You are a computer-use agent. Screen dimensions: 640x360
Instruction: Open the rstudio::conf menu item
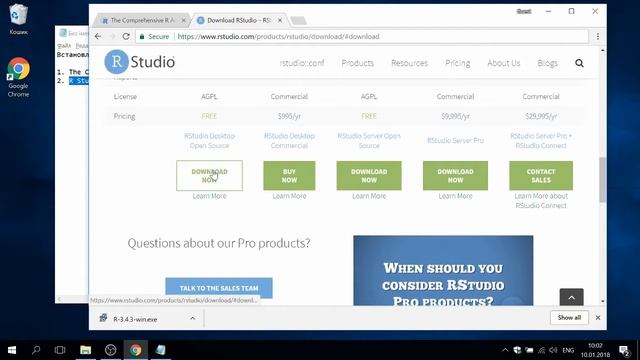coord(302,63)
